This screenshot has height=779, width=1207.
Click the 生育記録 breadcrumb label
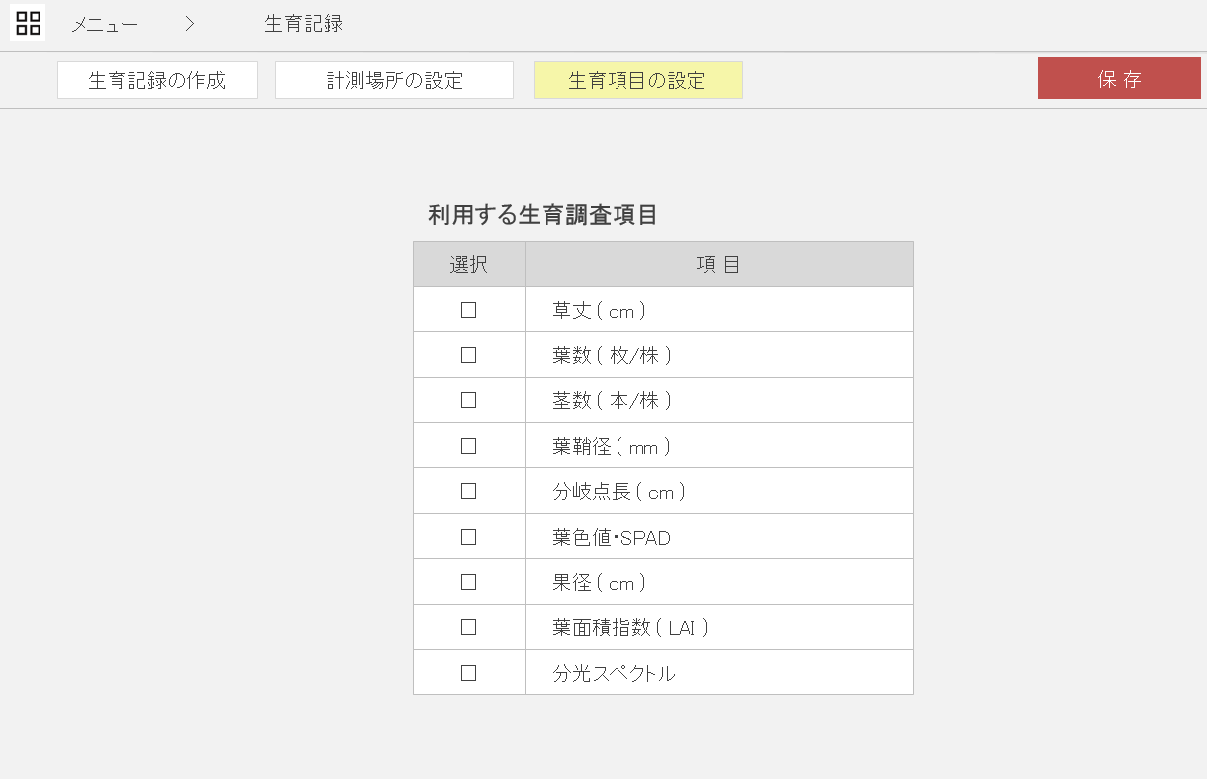(303, 24)
